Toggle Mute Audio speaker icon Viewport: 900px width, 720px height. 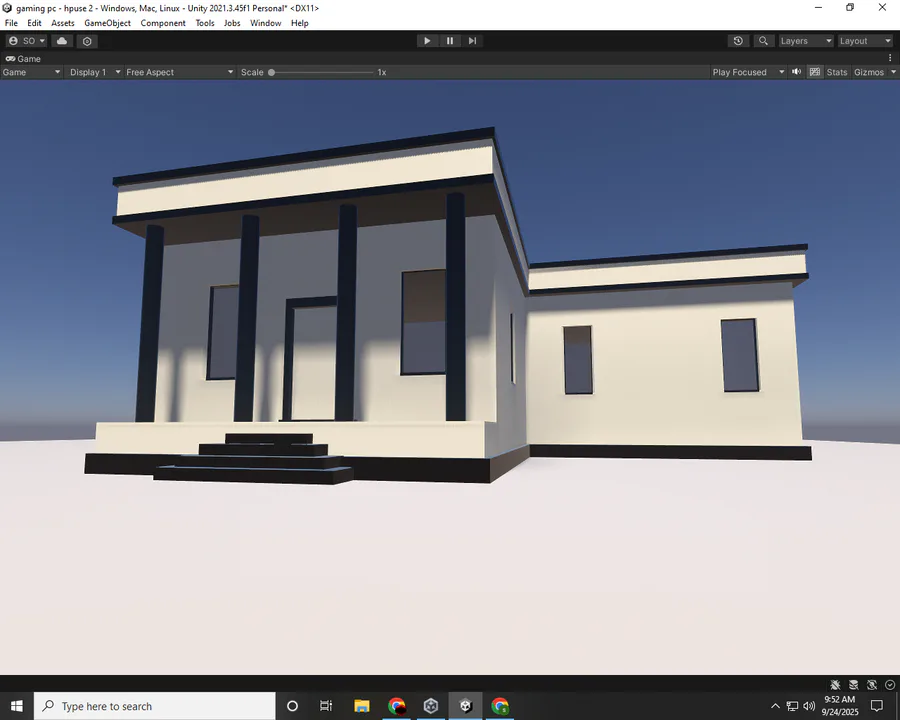point(797,72)
